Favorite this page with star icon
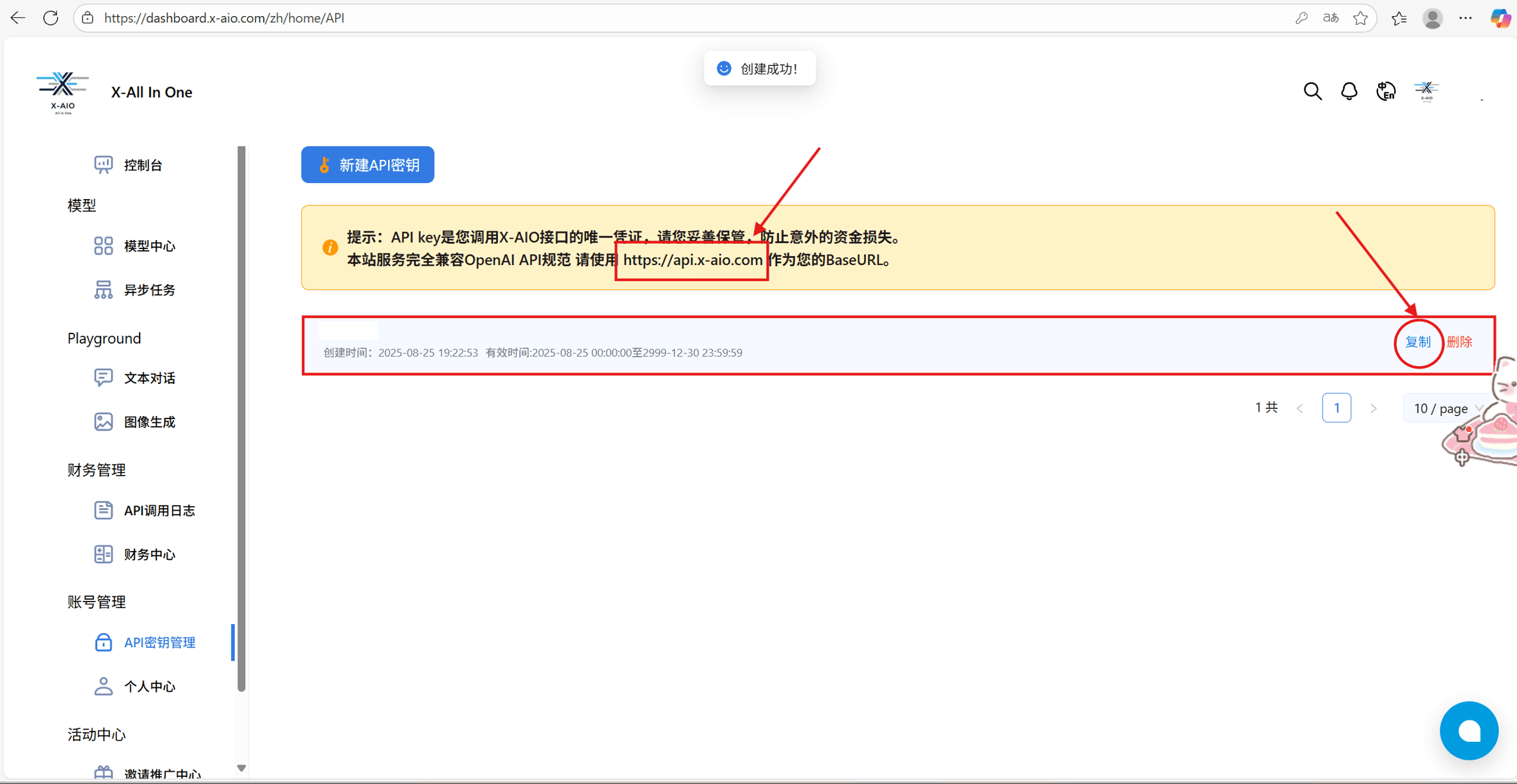Image resolution: width=1517 pixels, height=784 pixels. point(1361,18)
